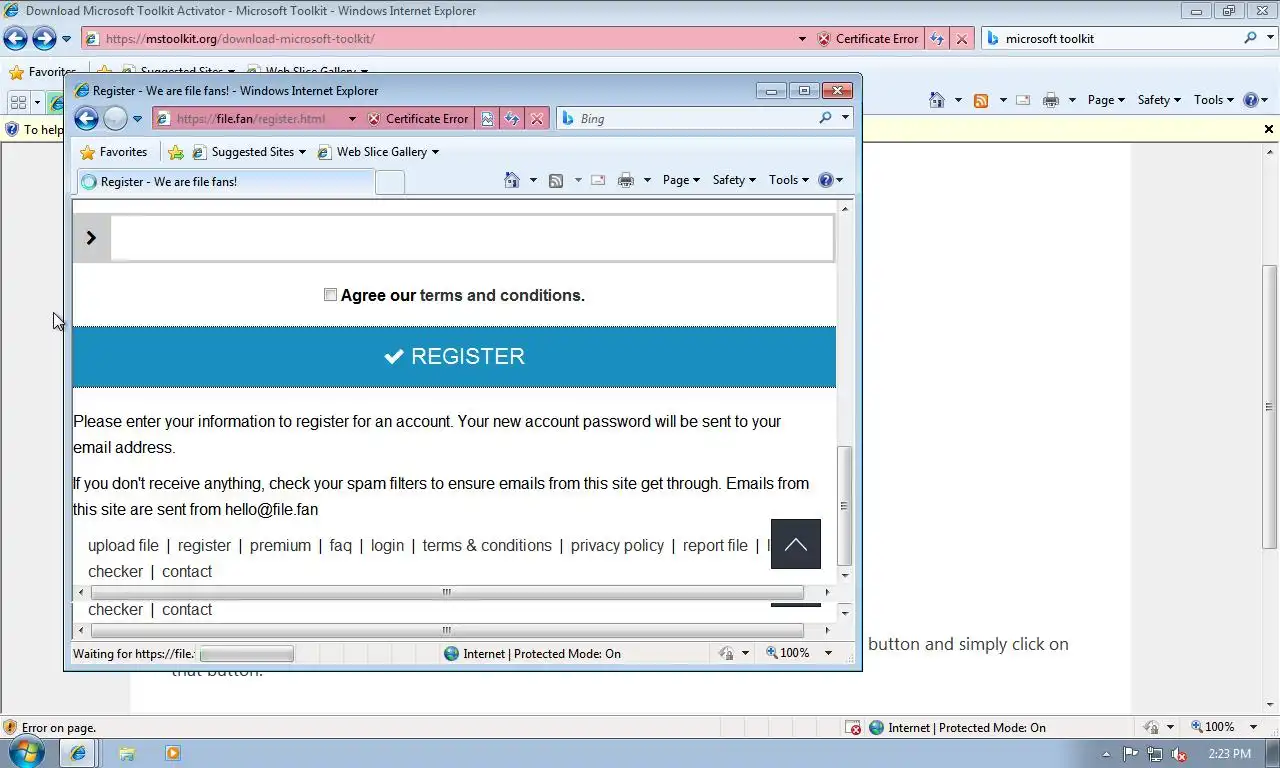Viewport: 1280px width, 768px height.
Task: Click Forward arrow in Microsoft Toolkit window
Action: 44,39
